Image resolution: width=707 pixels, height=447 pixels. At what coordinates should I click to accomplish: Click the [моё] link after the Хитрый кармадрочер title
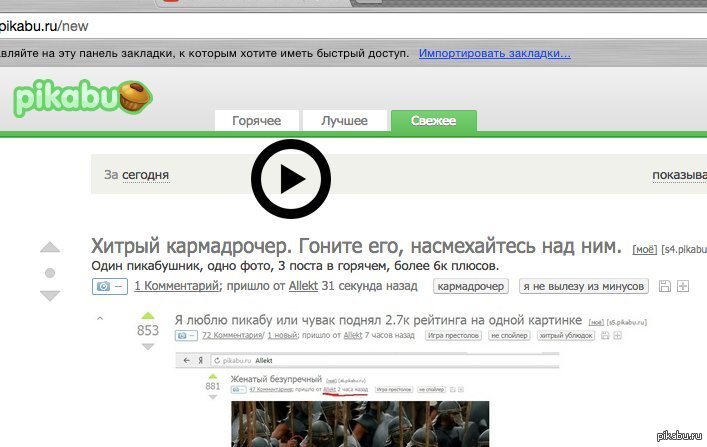(644, 249)
